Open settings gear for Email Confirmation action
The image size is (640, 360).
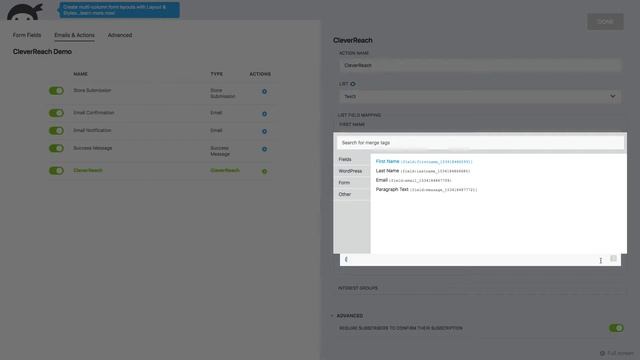(264, 114)
